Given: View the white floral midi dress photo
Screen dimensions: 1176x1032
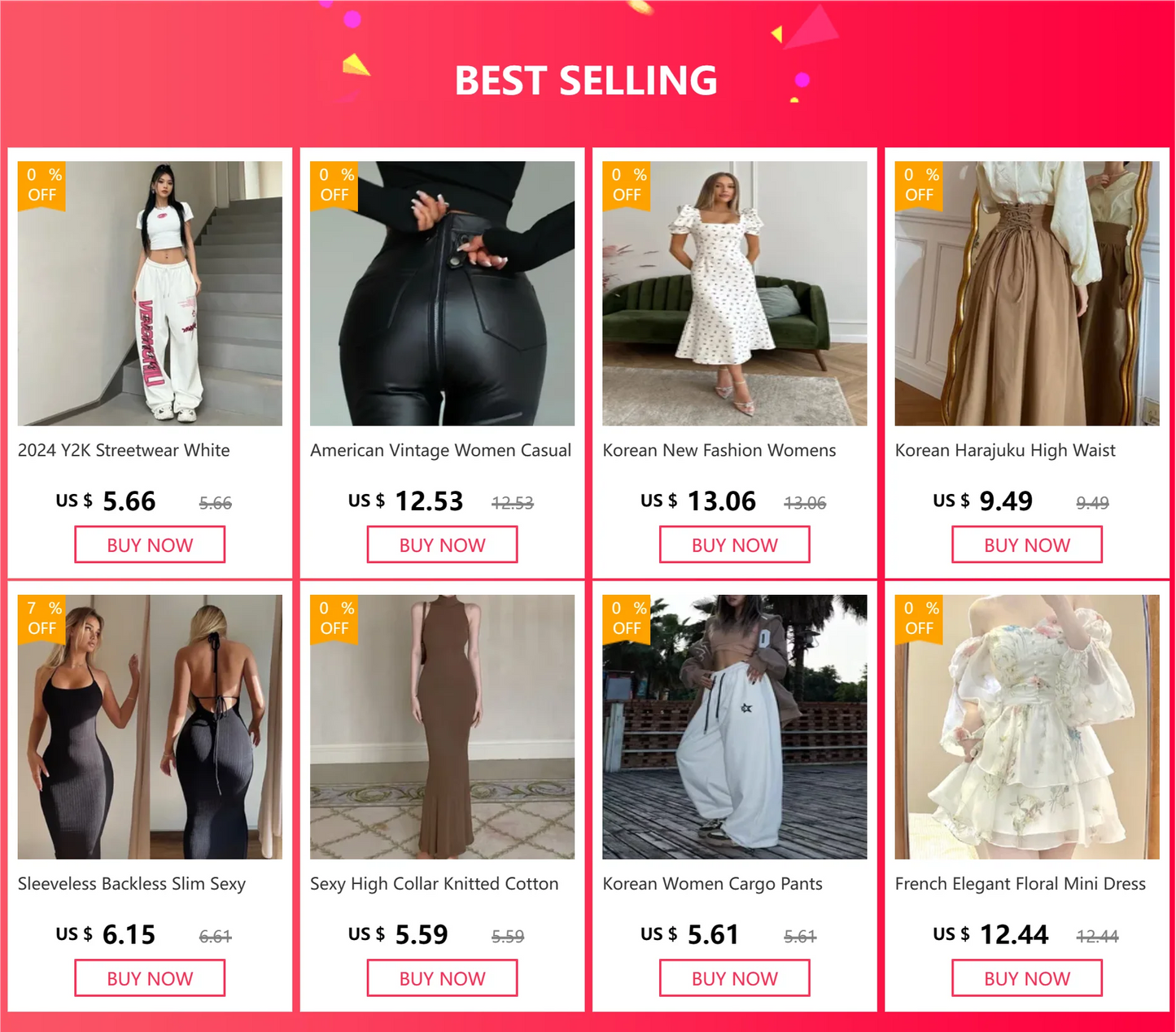Looking at the screenshot, I should click(x=734, y=293).
